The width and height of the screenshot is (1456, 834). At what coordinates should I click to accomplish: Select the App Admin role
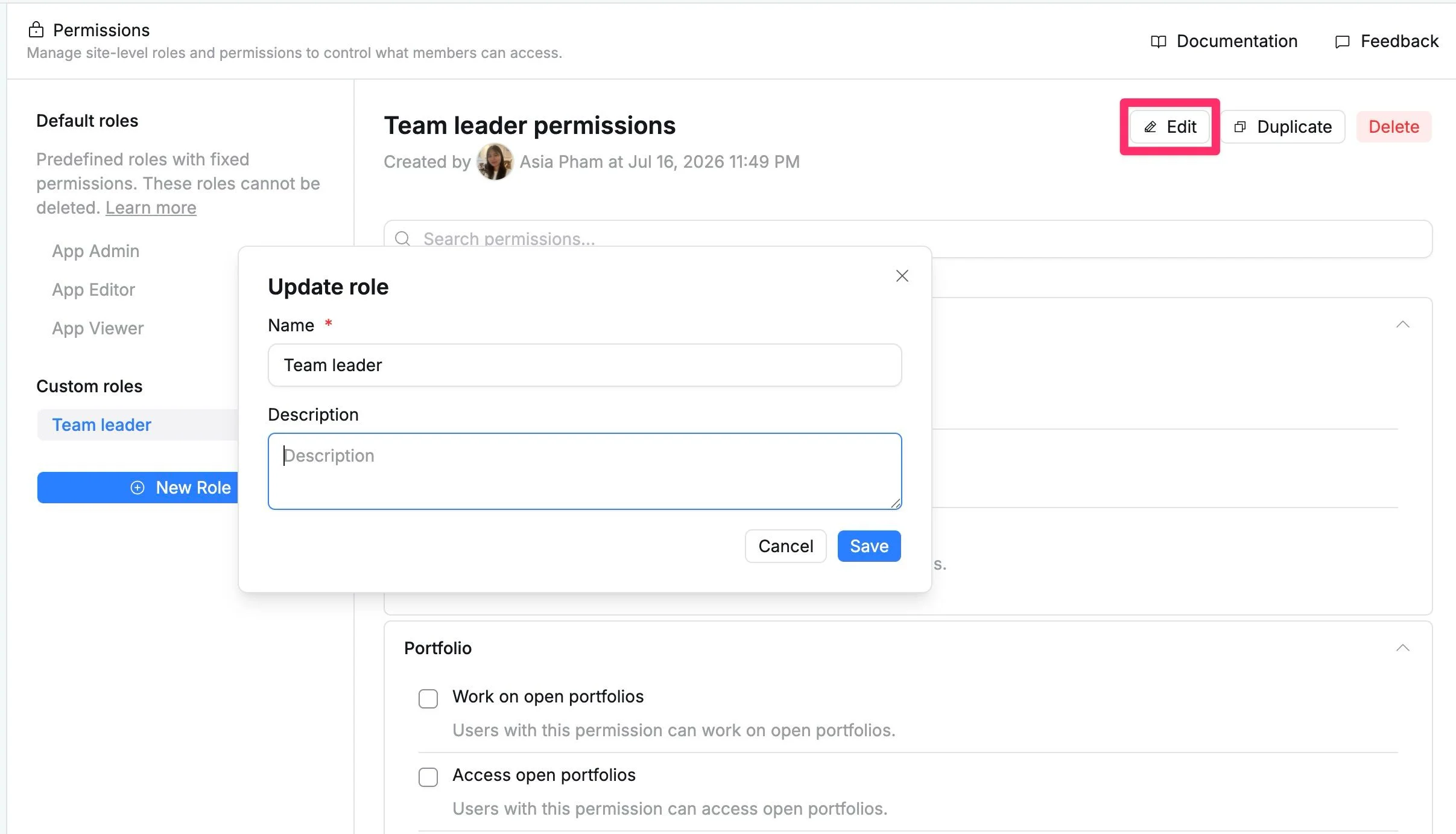[x=96, y=251]
